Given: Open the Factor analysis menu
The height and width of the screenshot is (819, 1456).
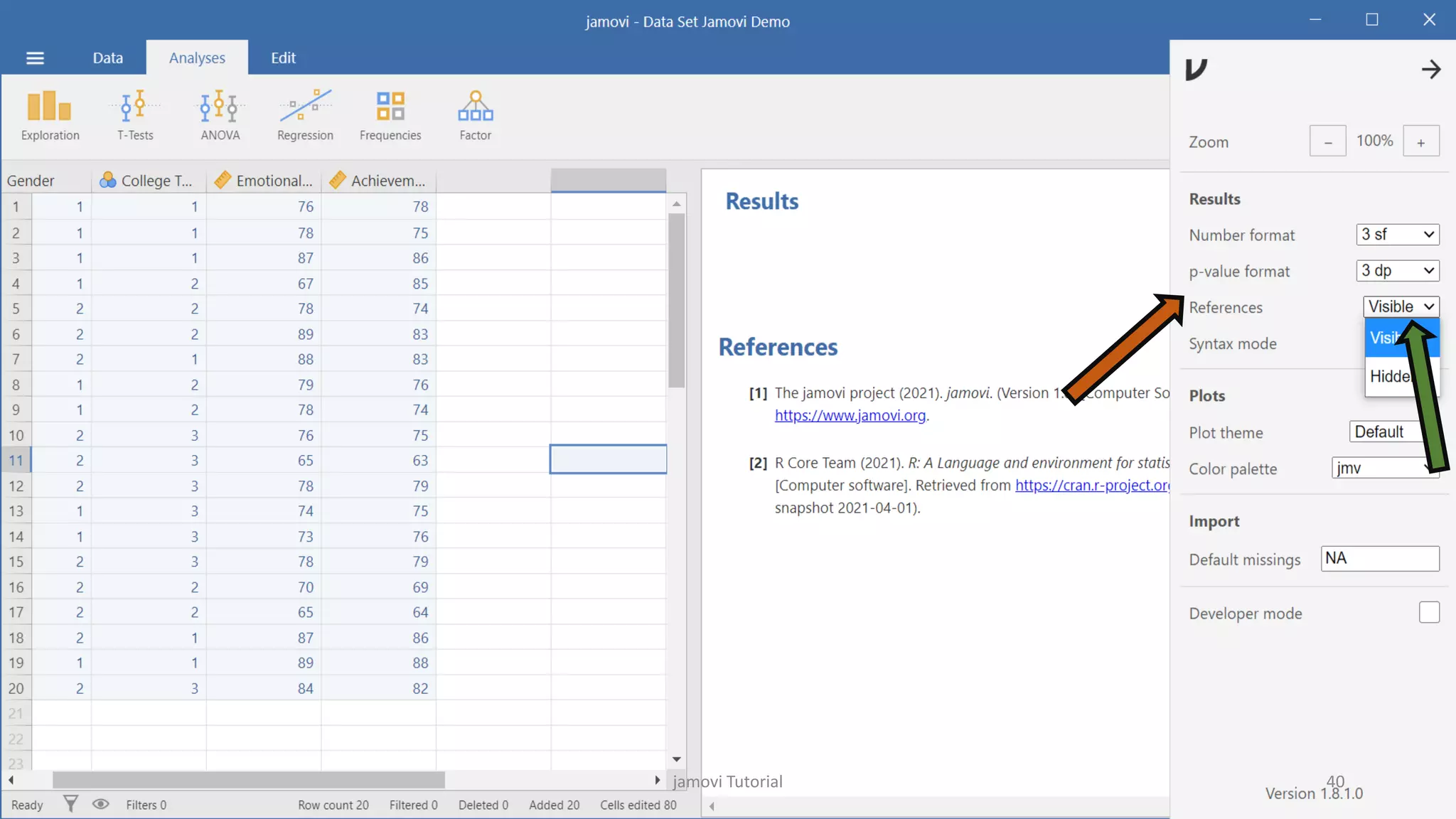Looking at the screenshot, I should pyautogui.click(x=475, y=115).
